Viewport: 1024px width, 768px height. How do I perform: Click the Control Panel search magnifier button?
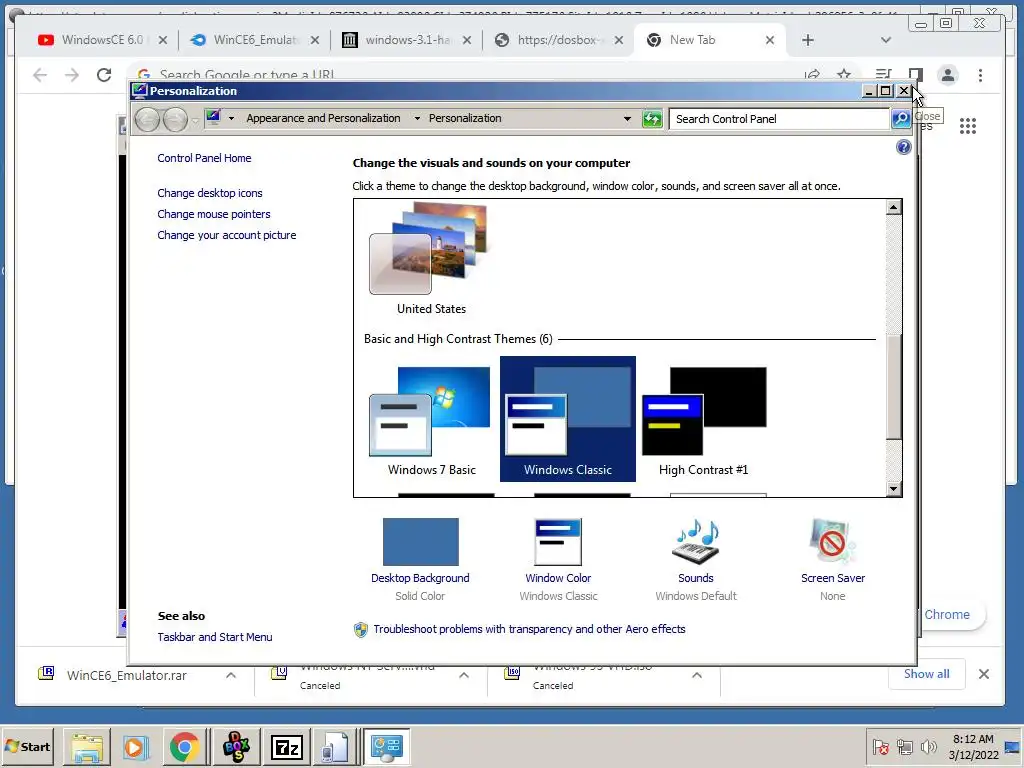tap(901, 119)
